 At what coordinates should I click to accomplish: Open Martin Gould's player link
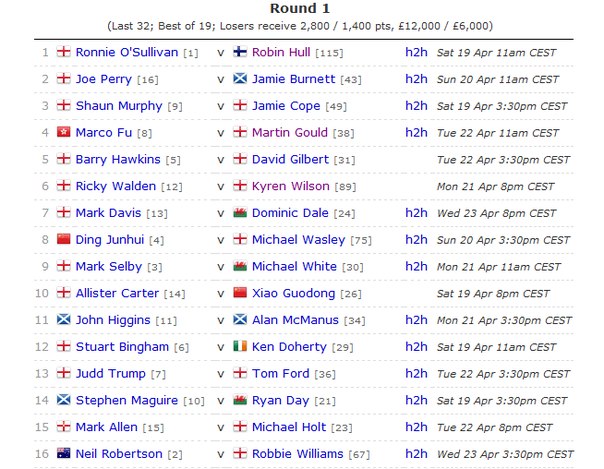[x=290, y=132]
